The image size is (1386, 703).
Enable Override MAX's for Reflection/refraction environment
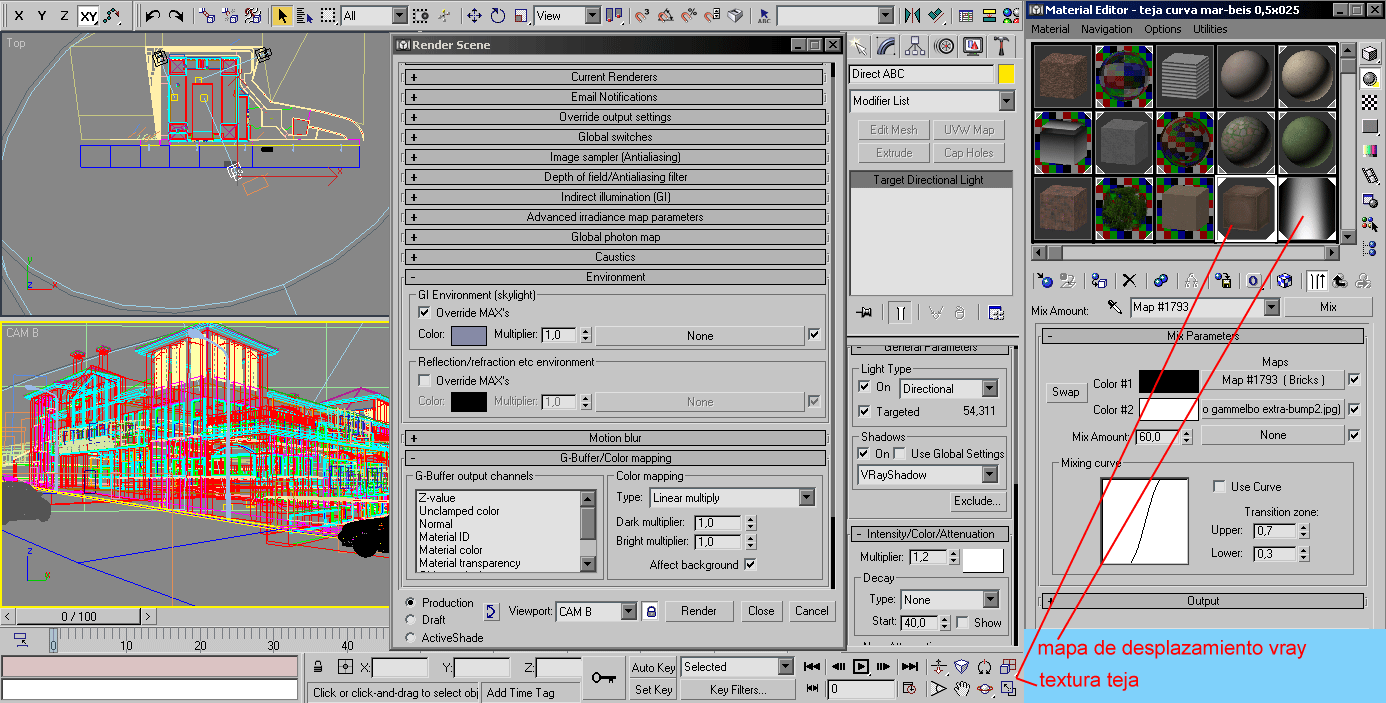424,381
